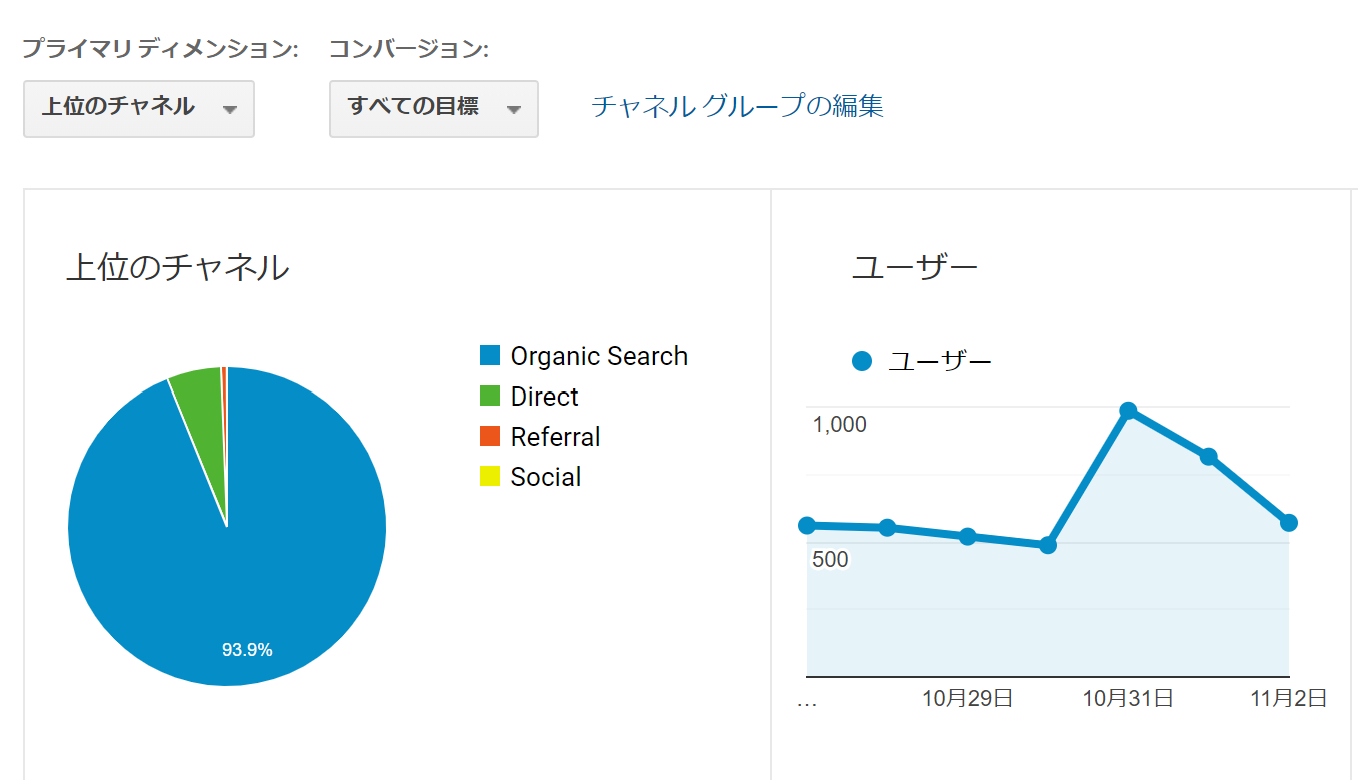Click the last data point near 11月2日
This screenshot has height=780, width=1358.
1289,522
